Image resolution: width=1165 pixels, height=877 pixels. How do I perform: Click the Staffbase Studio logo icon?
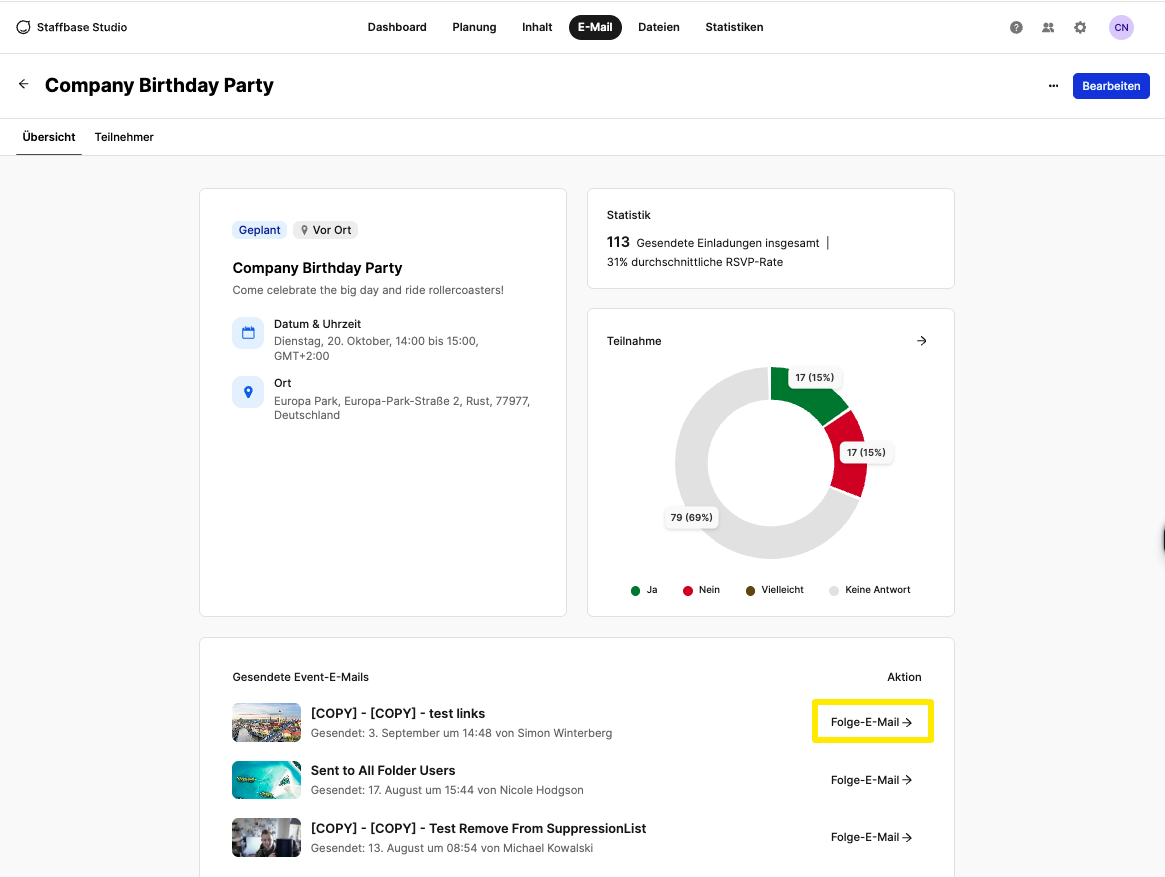click(x=23, y=27)
